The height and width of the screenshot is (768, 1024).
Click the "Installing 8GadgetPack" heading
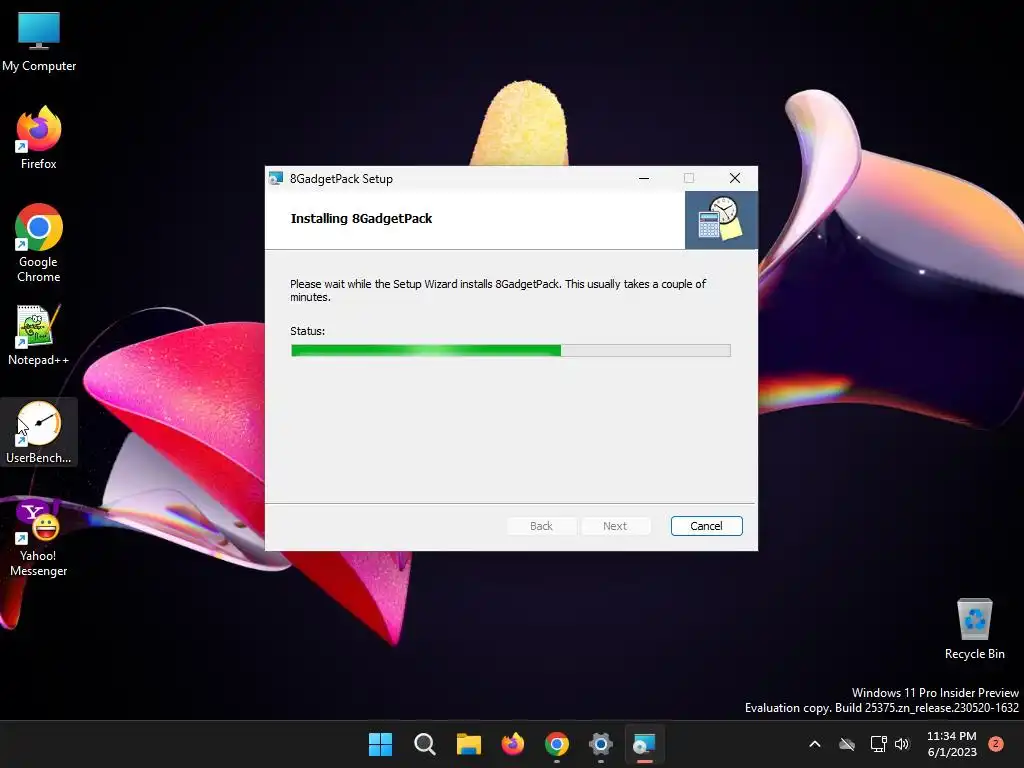pyautogui.click(x=361, y=219)
